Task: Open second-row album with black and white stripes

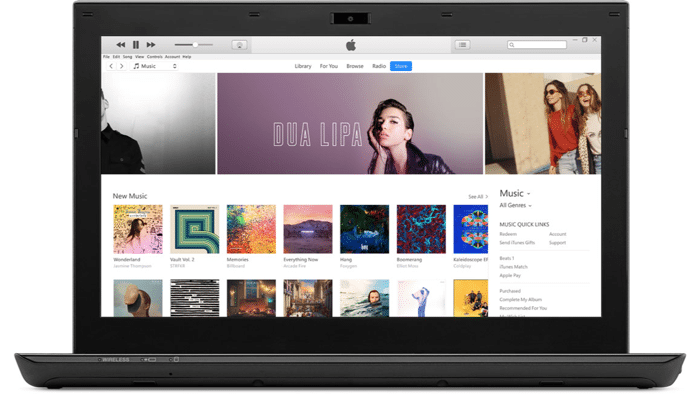Action: [x=195, y=298]
